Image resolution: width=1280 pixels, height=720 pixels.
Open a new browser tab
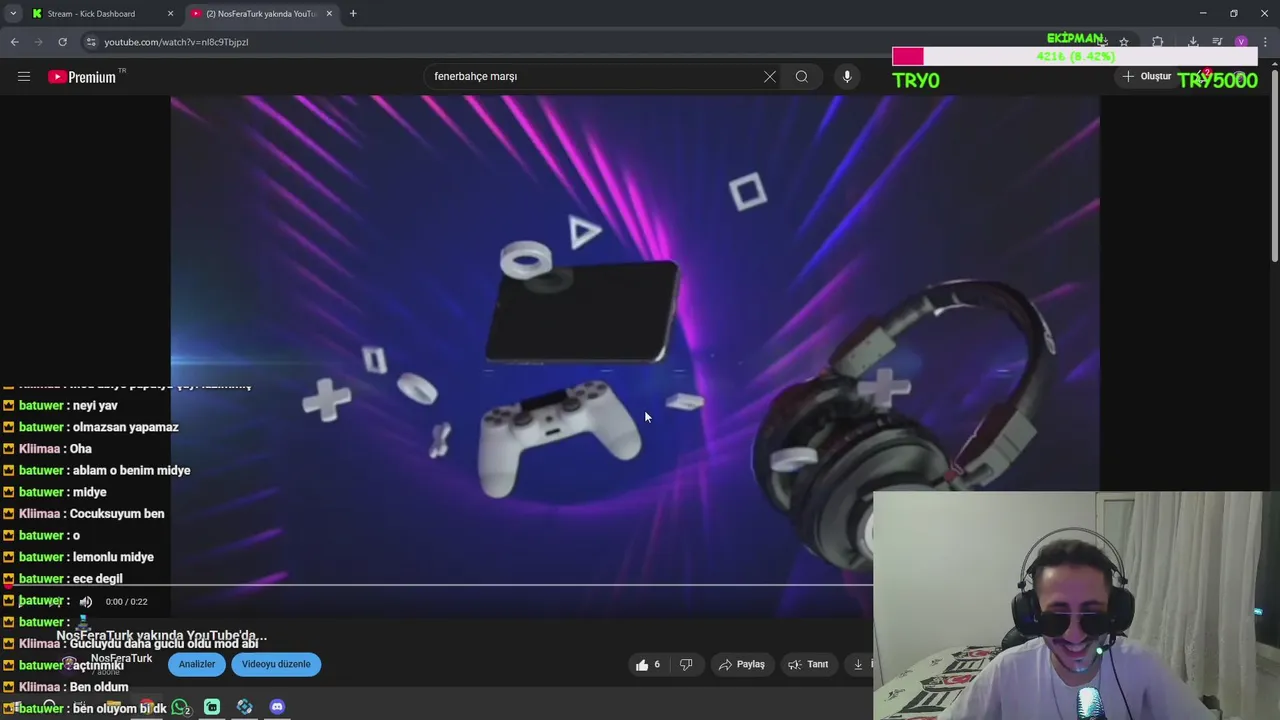[x=353, y=14]
